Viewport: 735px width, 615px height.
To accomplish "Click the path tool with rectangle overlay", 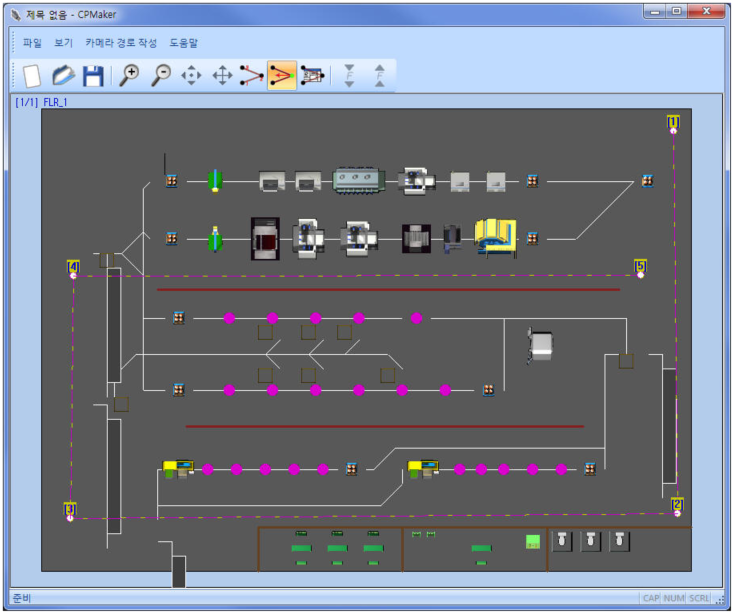I will coord(312,76).
